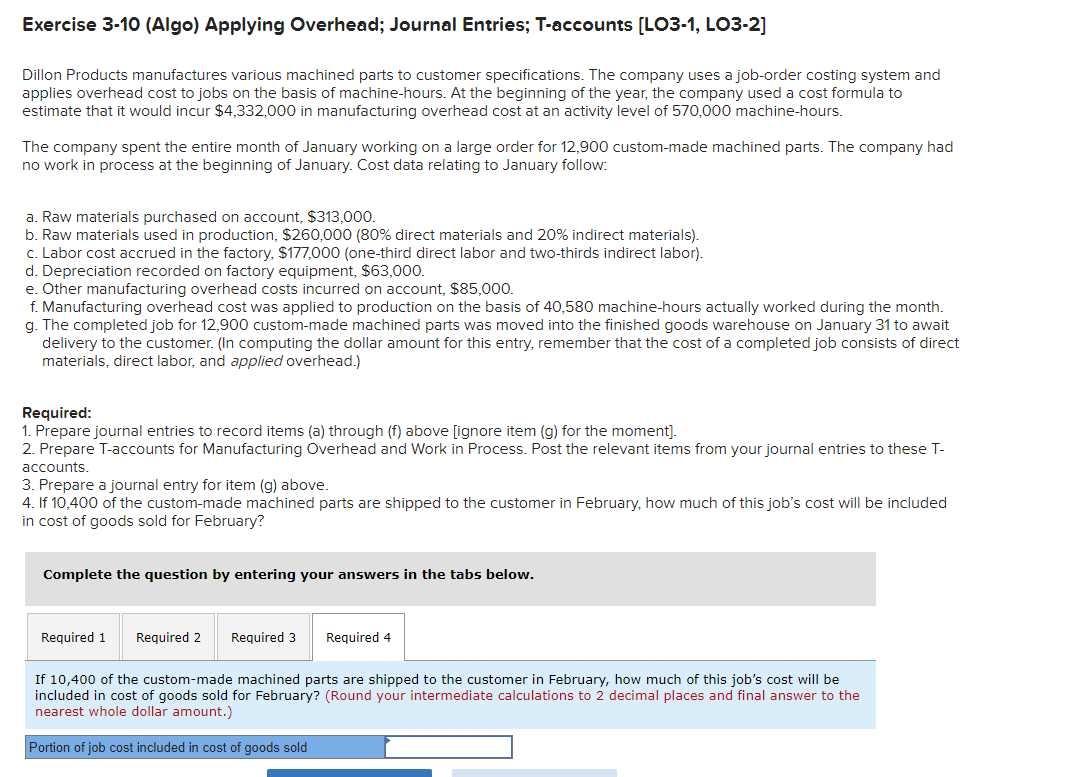
Task: Click the Required 4 tab
Action: click(x=358, y=637)
